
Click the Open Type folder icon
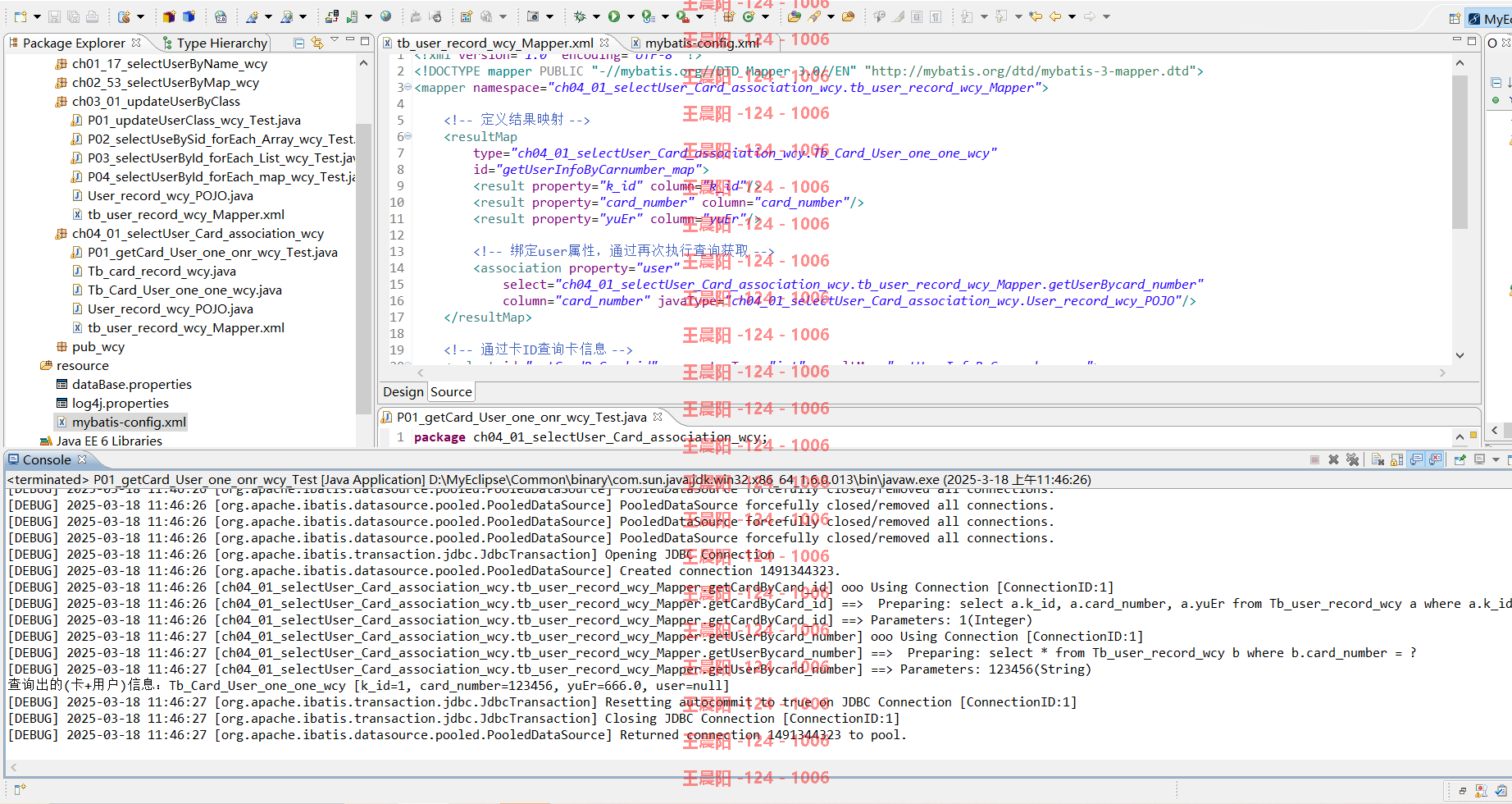pos(795,16)
